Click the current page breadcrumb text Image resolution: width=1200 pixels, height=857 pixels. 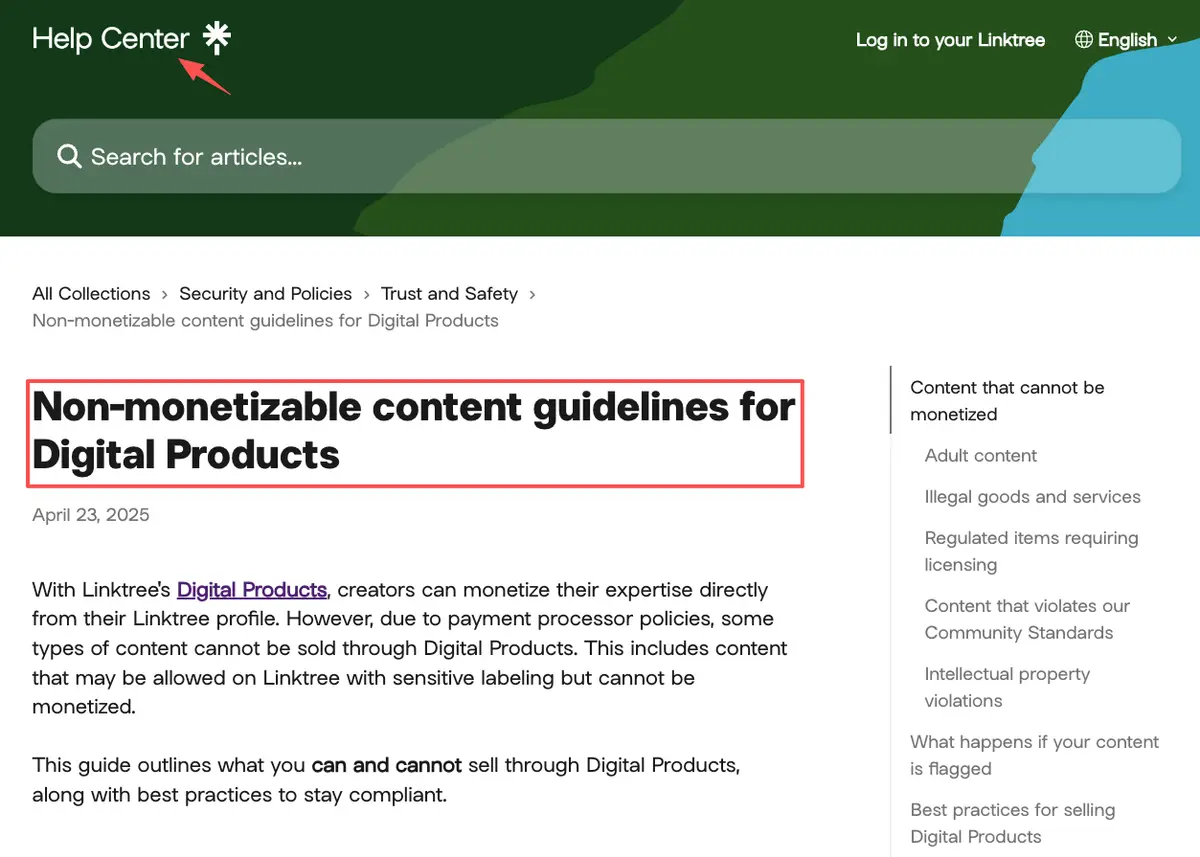point(265,321)
